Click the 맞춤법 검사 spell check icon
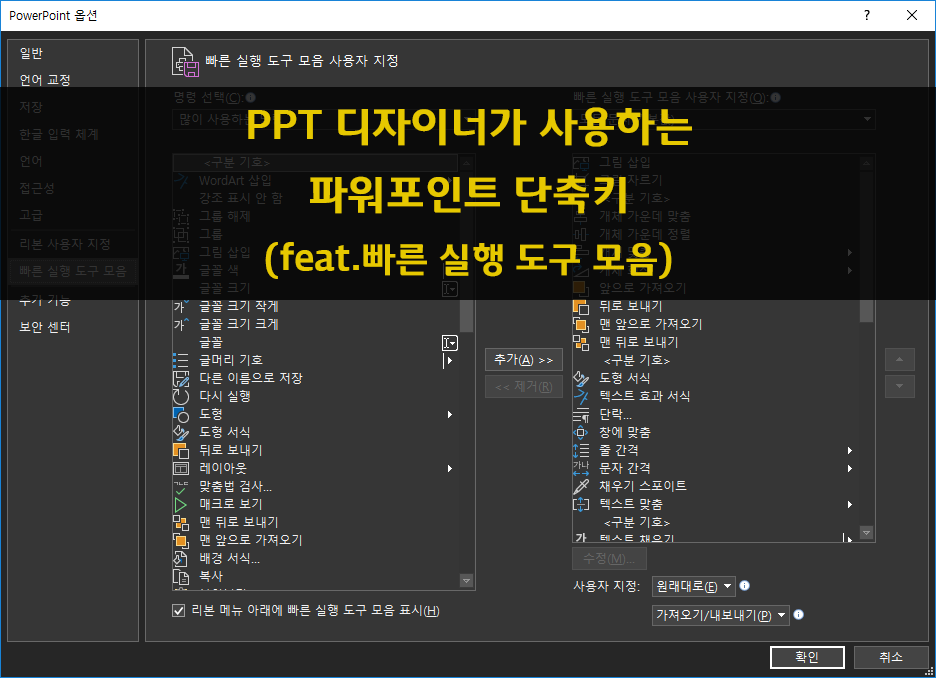This screenshot has width=936, height=678. click(181, 486)
